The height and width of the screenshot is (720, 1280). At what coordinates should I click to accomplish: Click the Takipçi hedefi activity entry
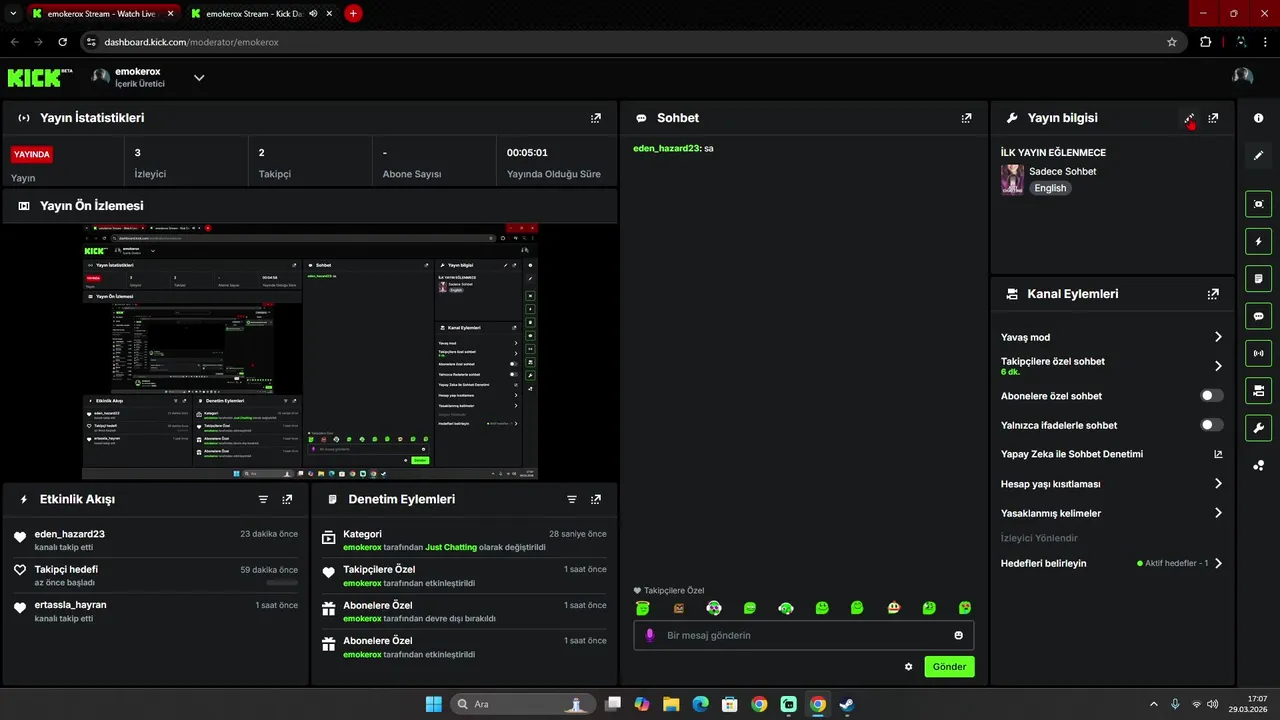coord(155,575)
